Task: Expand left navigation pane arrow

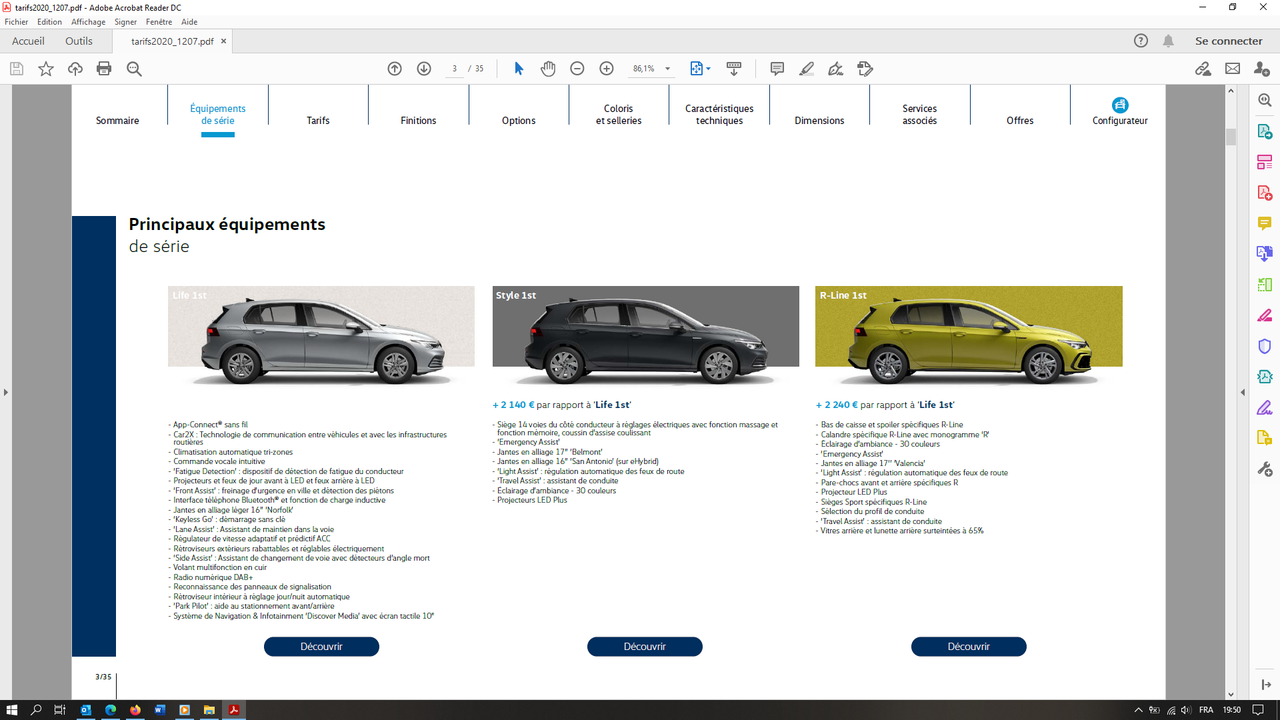Action: (5, 392)
